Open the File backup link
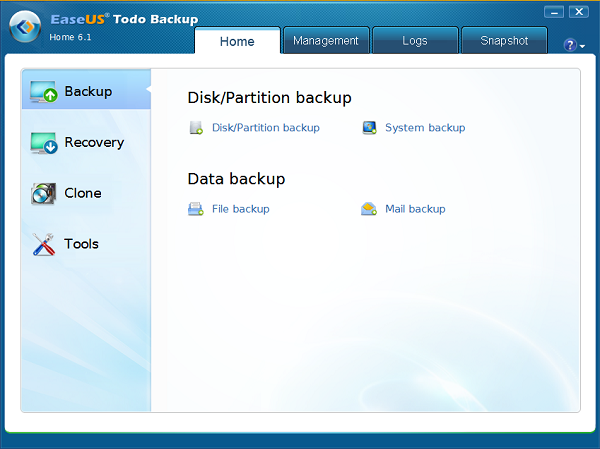The image size is (600, 449). coord(241,209)
